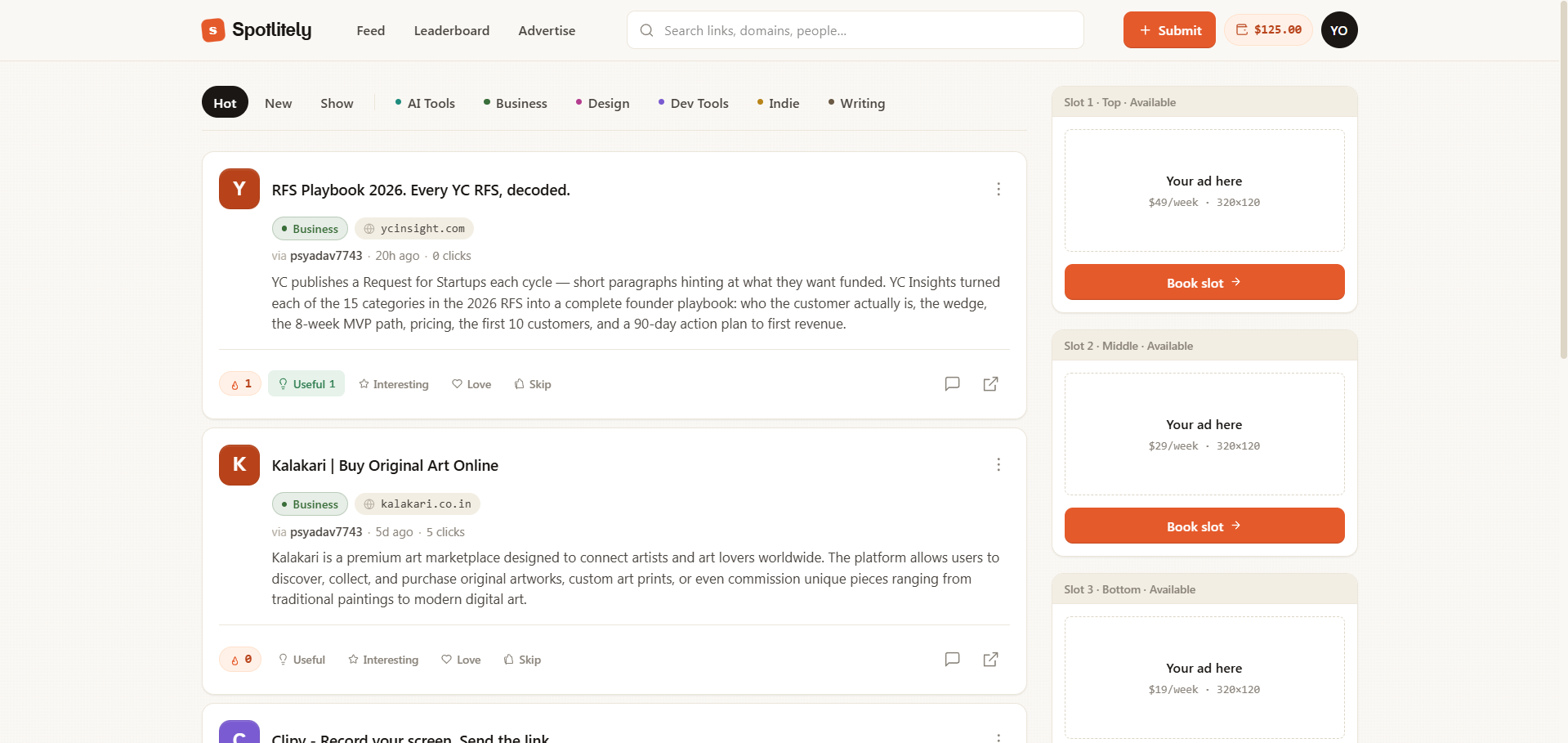Open the three-dot menu on RFS Playbook post
1568x743 pixels.
click(x=998, y=190)
